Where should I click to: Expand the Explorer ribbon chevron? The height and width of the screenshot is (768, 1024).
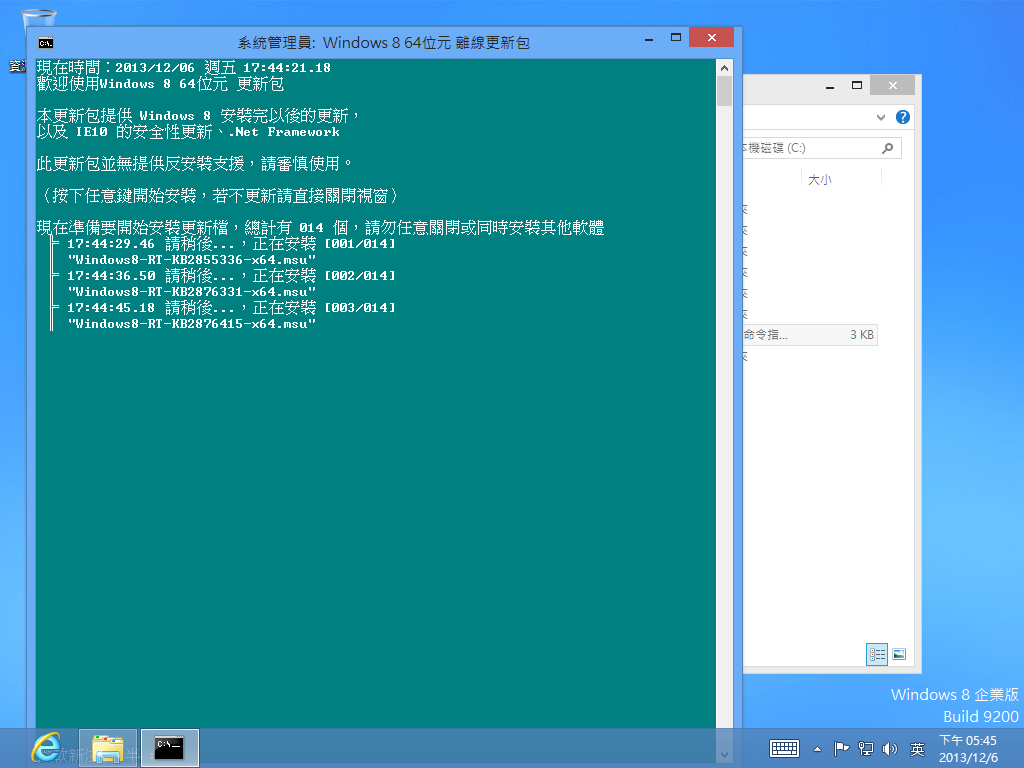(x=880, y=118)
